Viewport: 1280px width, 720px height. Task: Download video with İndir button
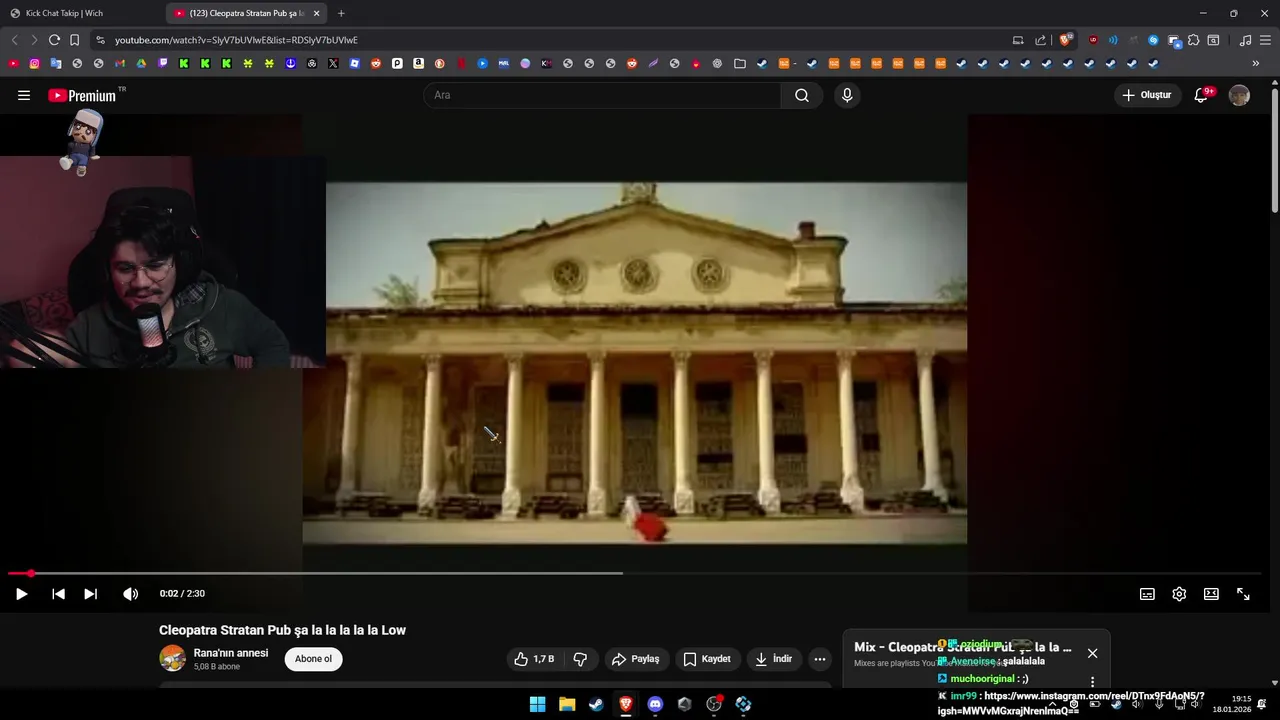click(x=774, y=659)
